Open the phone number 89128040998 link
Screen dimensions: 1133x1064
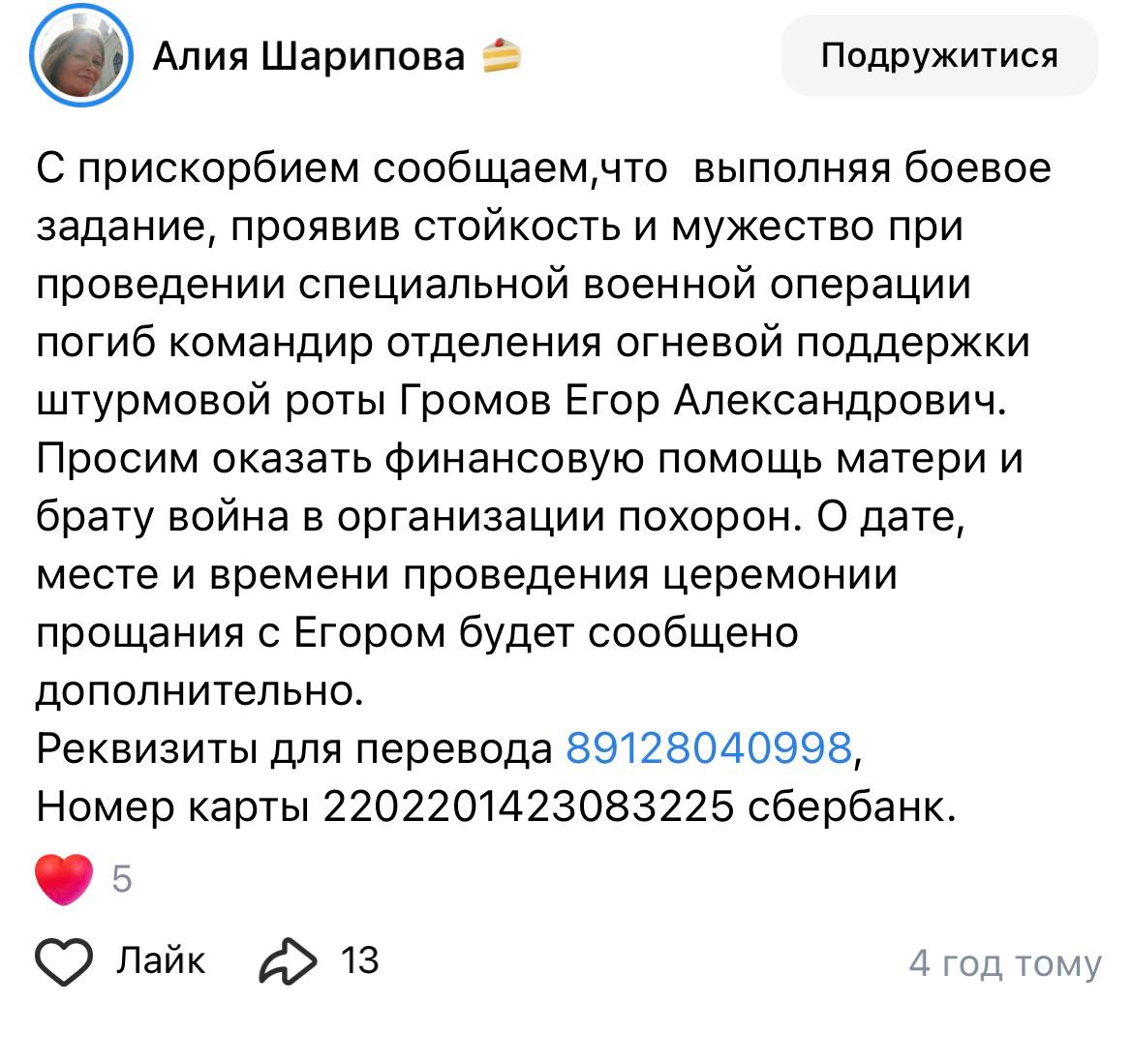[708, 748]
